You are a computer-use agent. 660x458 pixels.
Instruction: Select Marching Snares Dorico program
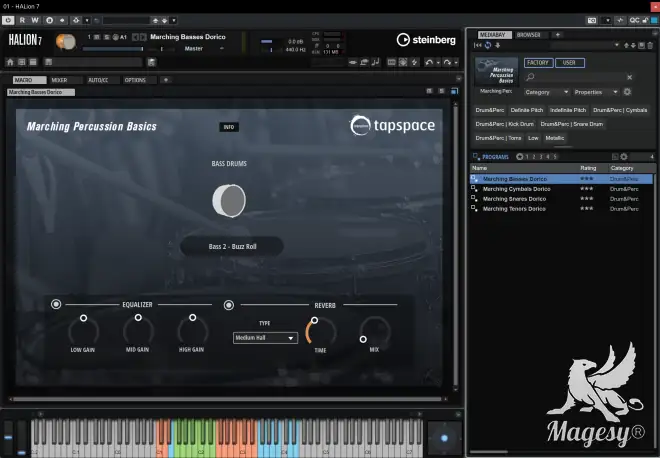click(x=562, y=199)
